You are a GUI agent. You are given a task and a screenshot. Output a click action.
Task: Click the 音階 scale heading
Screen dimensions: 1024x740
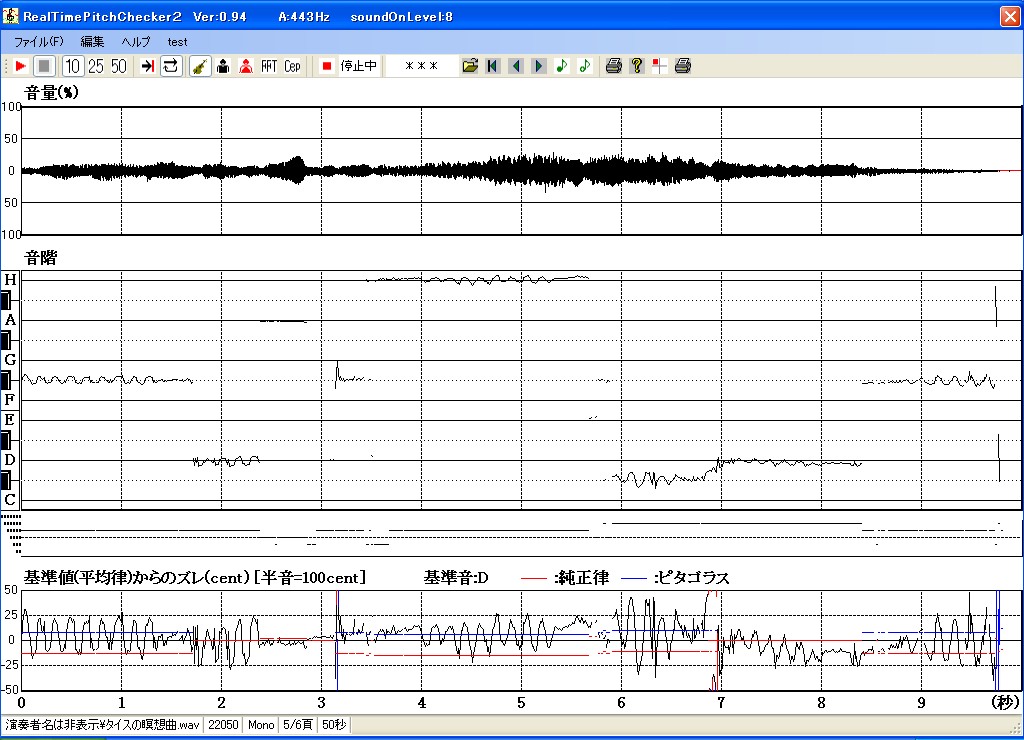pyautogui.click(x=40, y=258)
